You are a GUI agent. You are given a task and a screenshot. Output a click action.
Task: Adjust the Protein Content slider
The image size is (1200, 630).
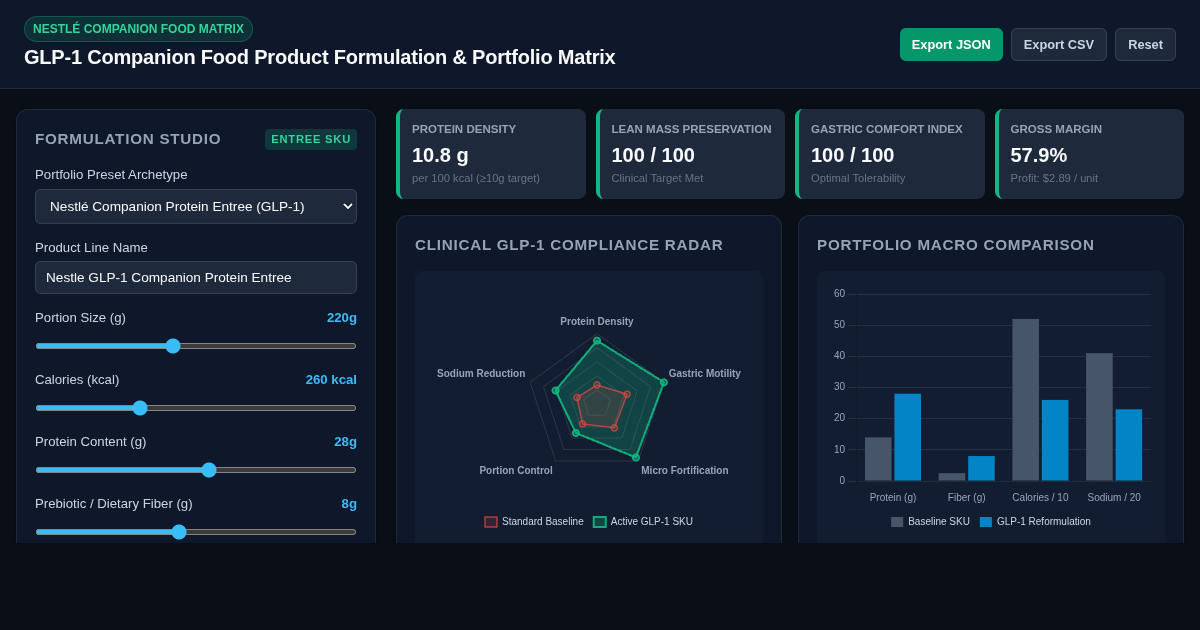[196, 470]
